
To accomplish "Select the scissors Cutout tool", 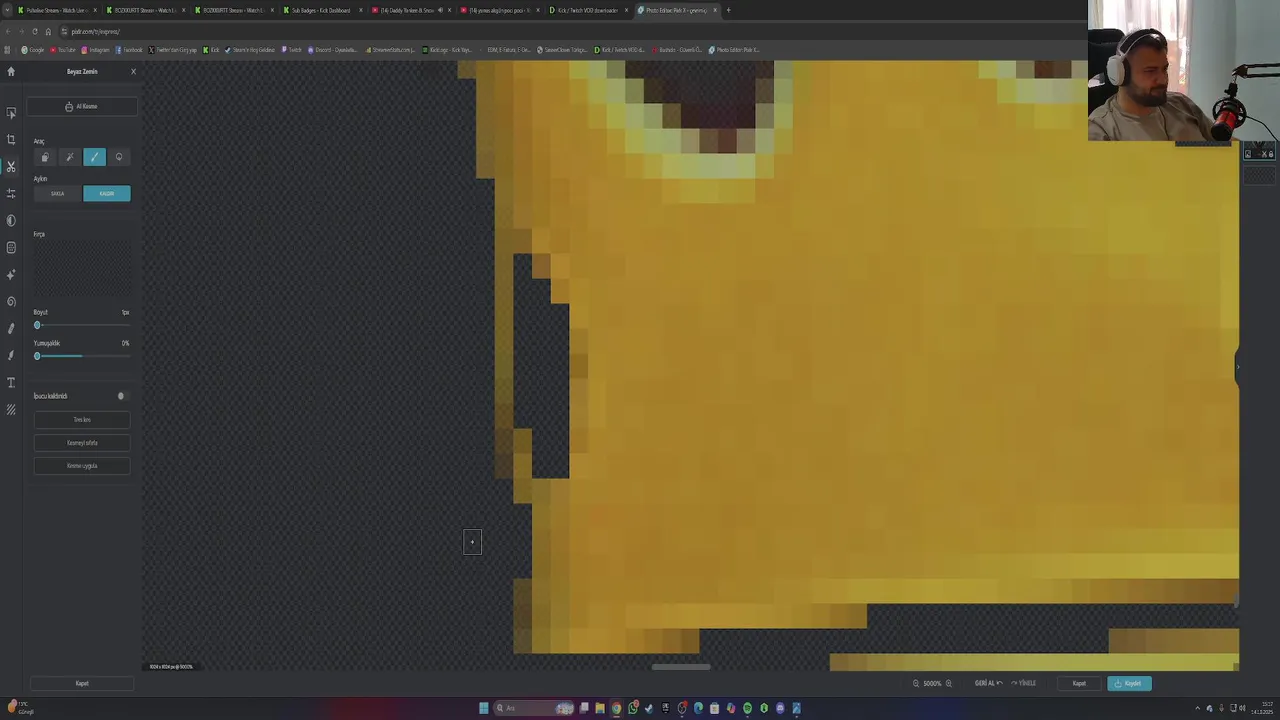I will [11, 167].
